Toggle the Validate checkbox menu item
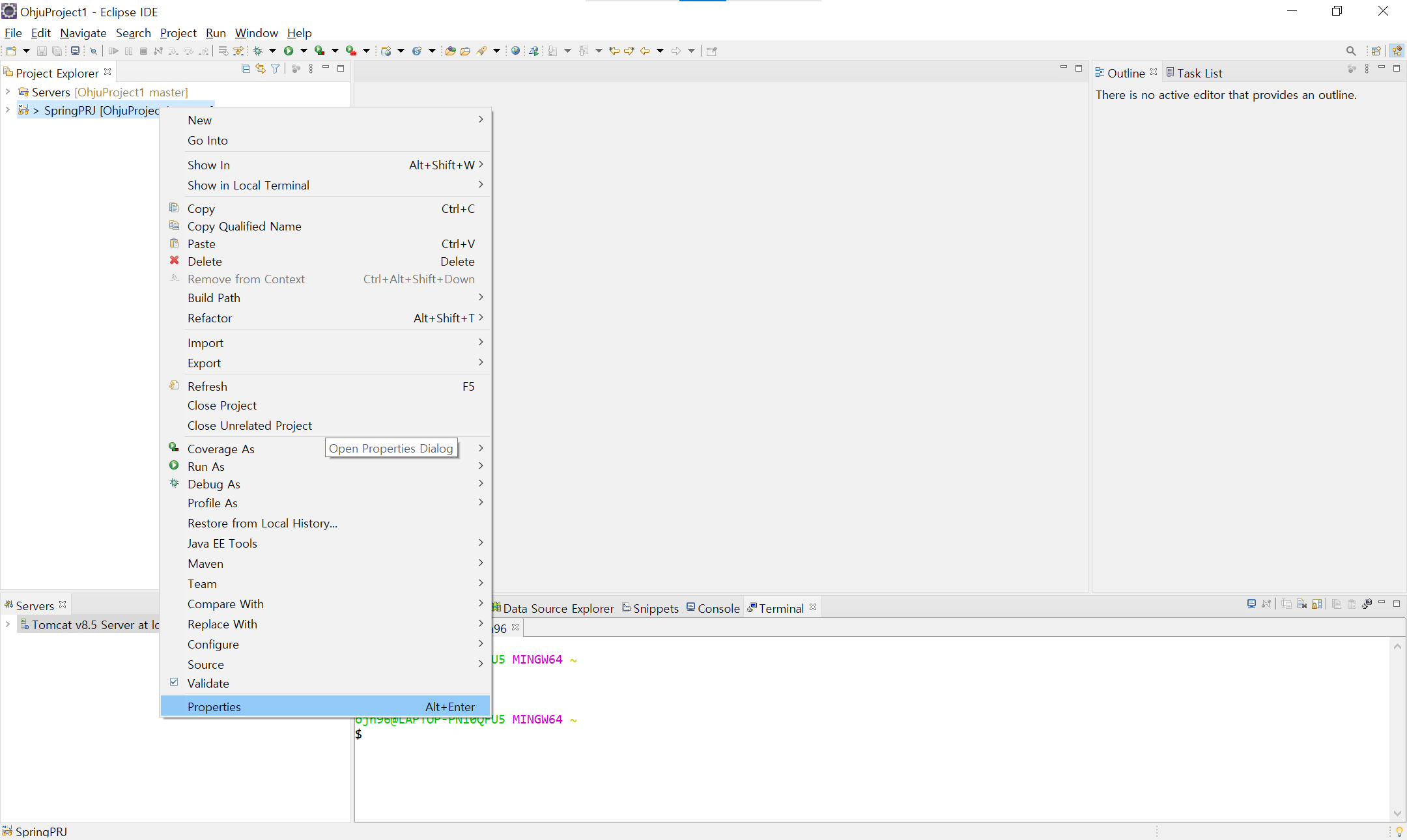This screenshot has height=840, width=1407. [208, 683]
